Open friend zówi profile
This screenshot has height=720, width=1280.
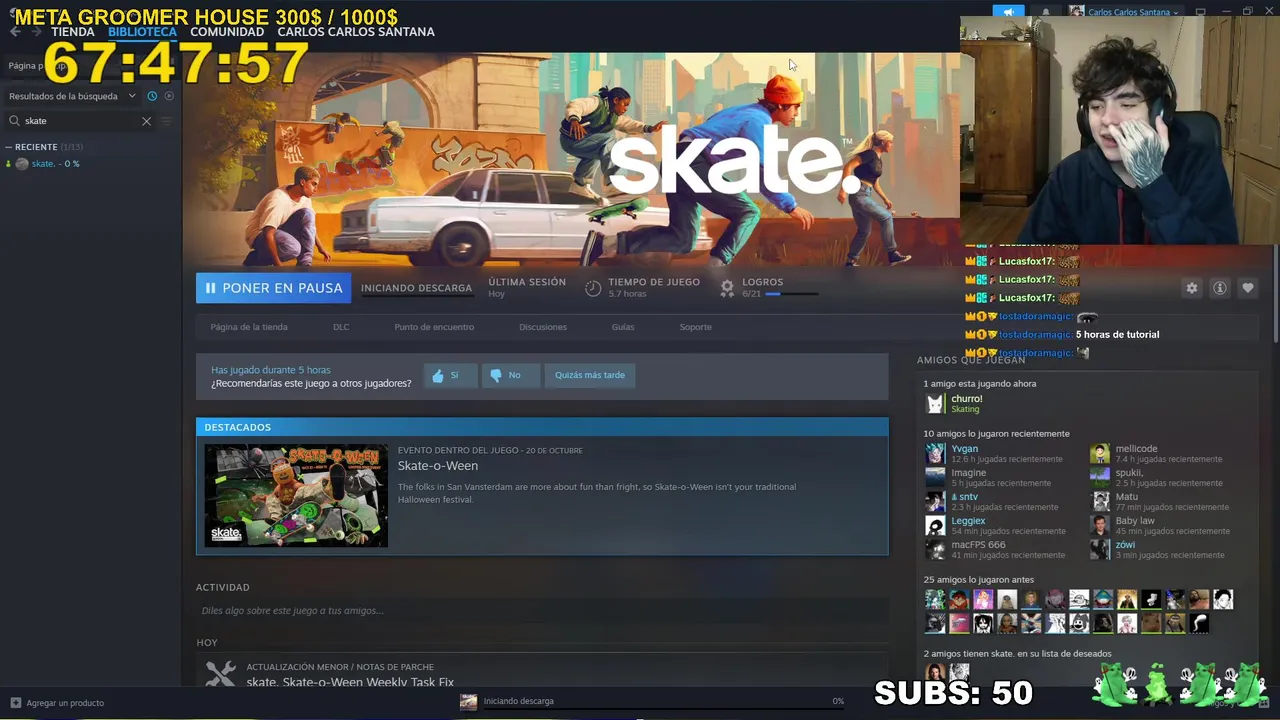coord(1125,545)
